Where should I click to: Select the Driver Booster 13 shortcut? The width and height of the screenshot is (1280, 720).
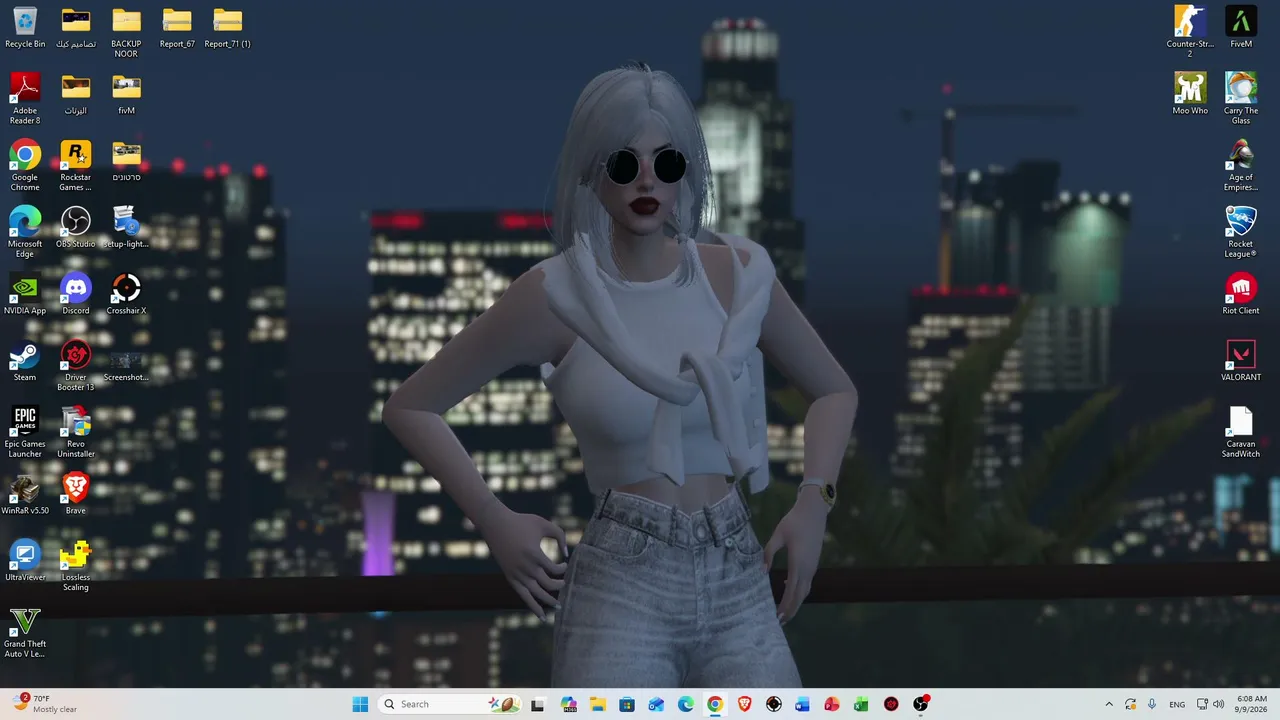click(x=76, y=365)
